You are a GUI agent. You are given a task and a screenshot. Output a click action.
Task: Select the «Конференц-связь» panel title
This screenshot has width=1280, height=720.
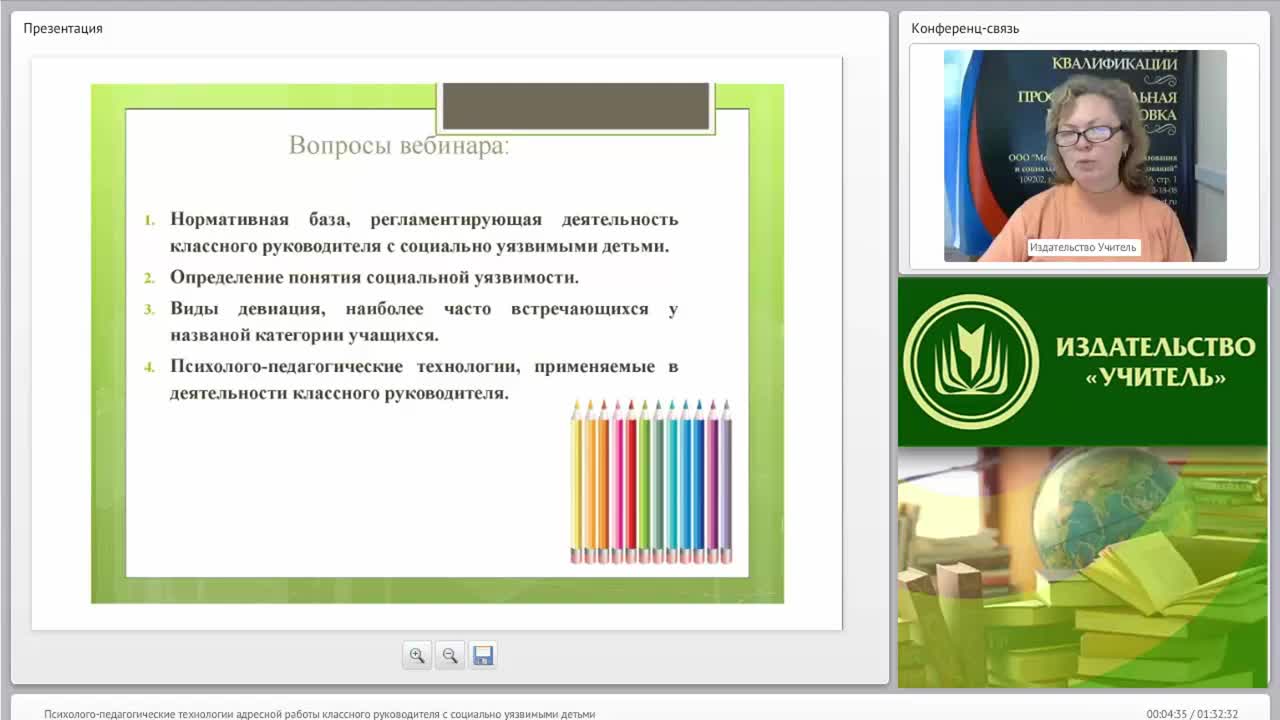click(965, 28)
